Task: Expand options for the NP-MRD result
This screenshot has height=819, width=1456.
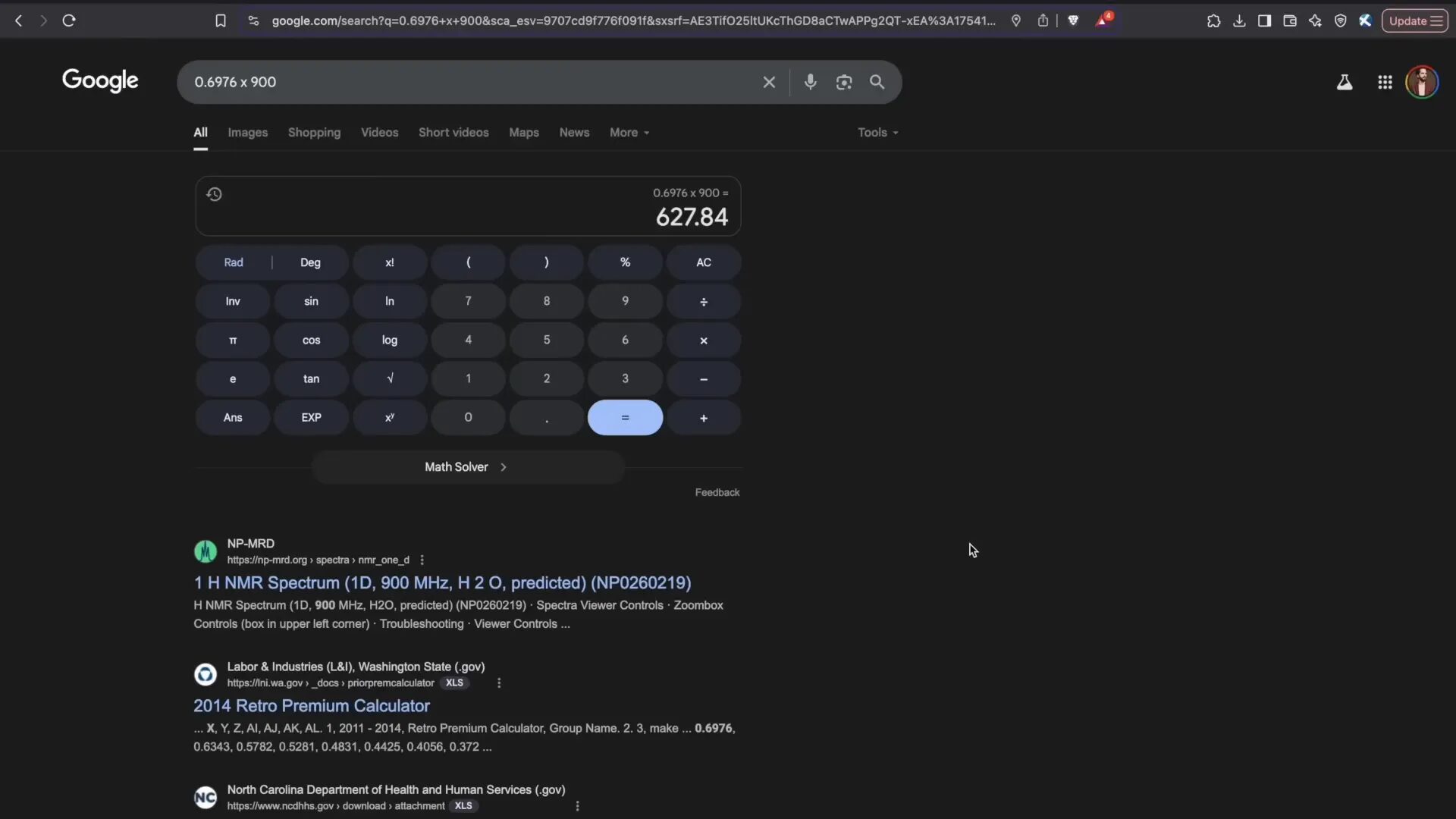Action: [x=422, y=560]
